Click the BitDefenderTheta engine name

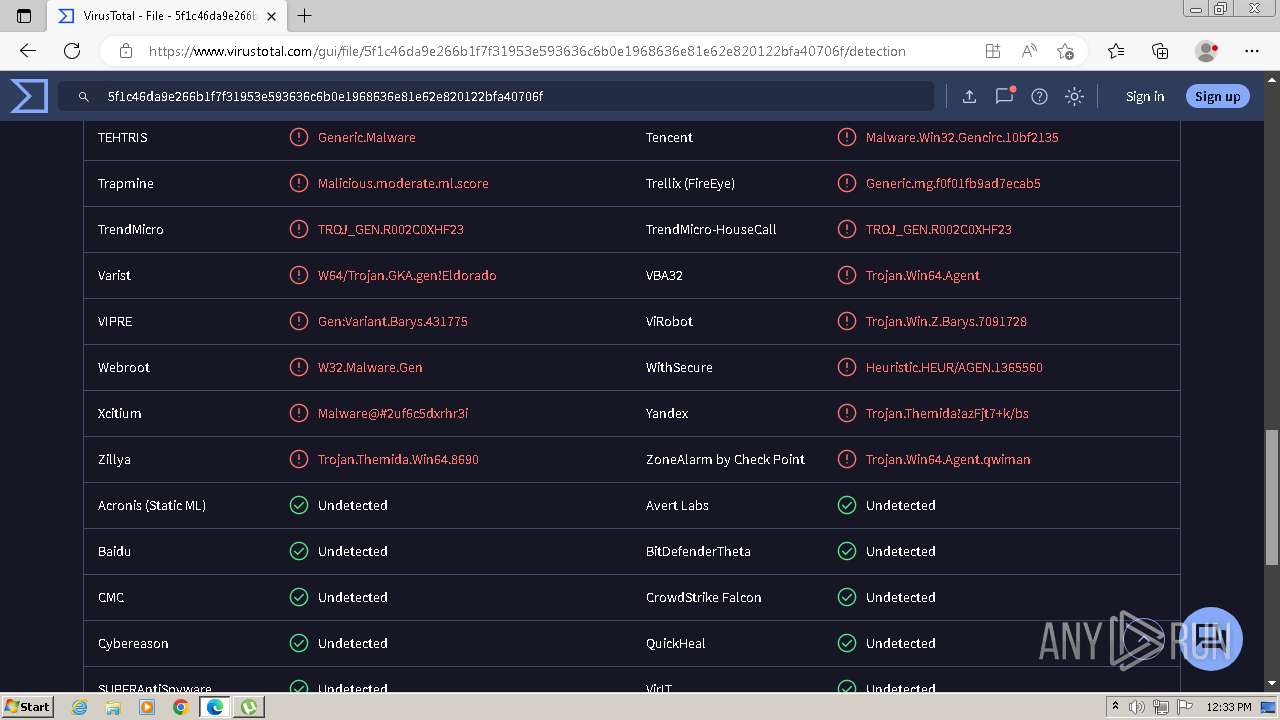pyautogui.click(x=698, y=551)
